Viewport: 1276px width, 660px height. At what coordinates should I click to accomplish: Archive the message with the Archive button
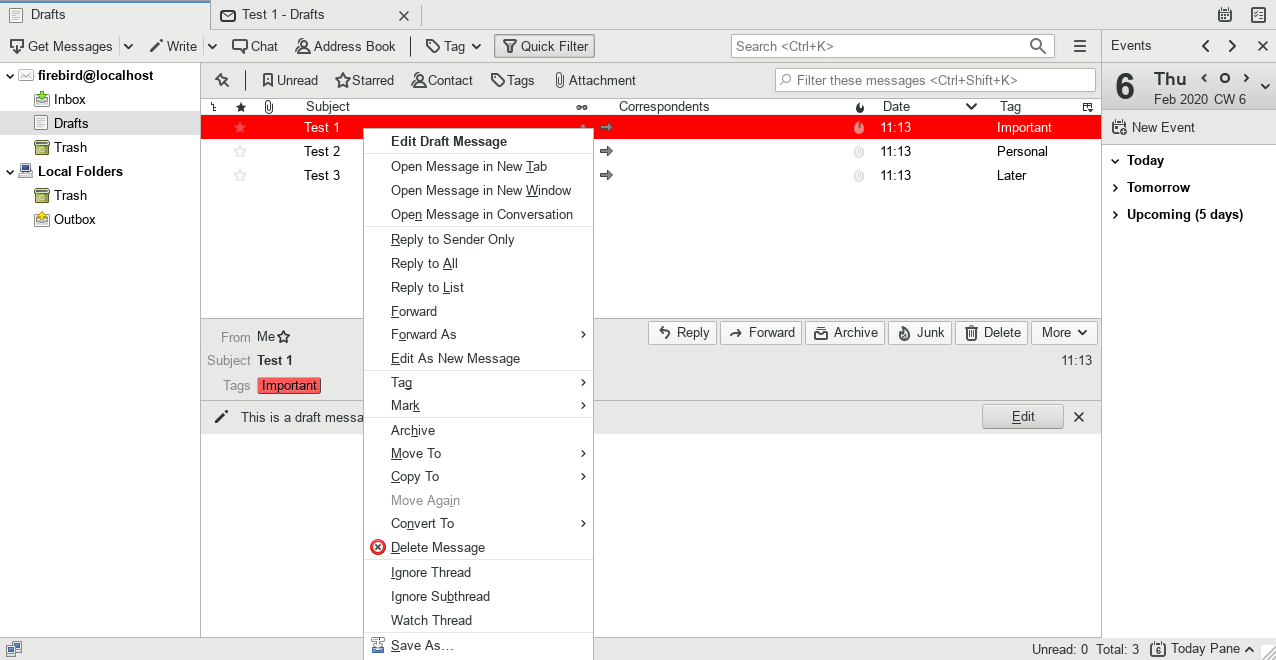(x=845, y=333)
